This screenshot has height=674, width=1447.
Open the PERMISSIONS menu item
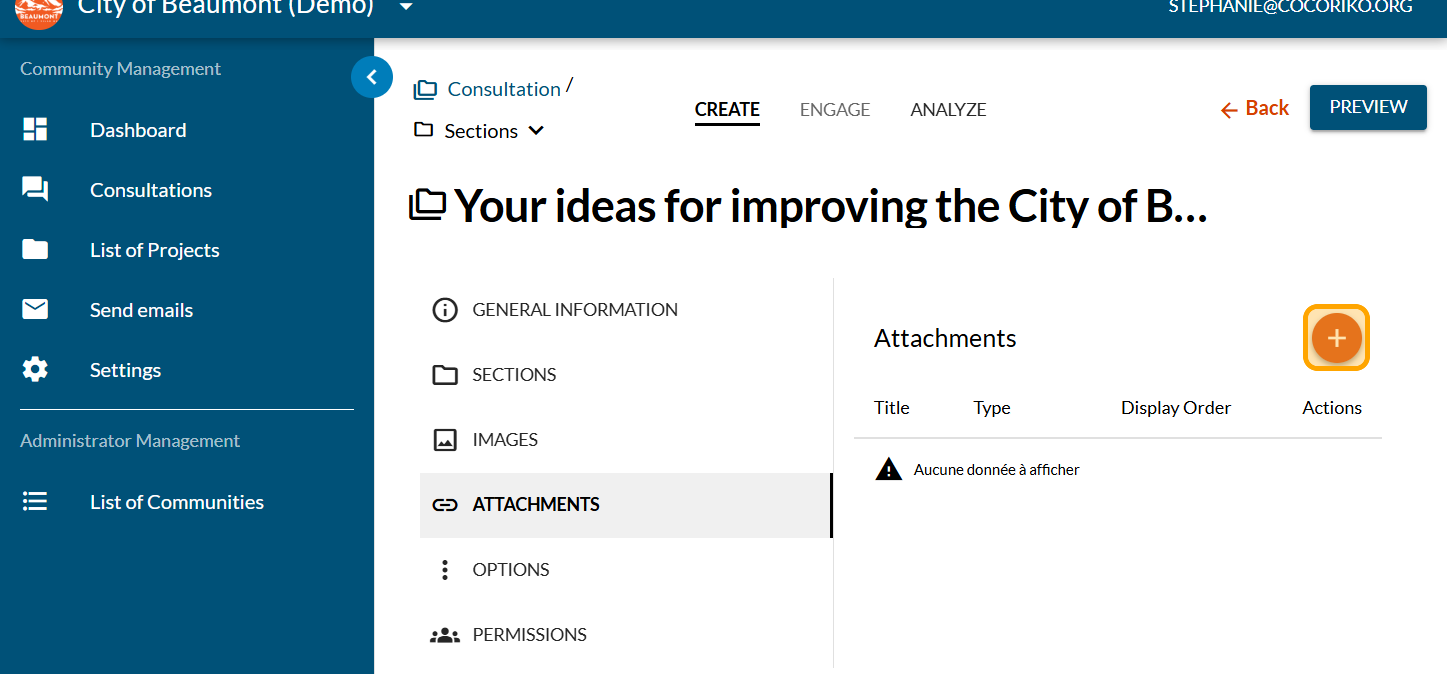coord(529,635)
